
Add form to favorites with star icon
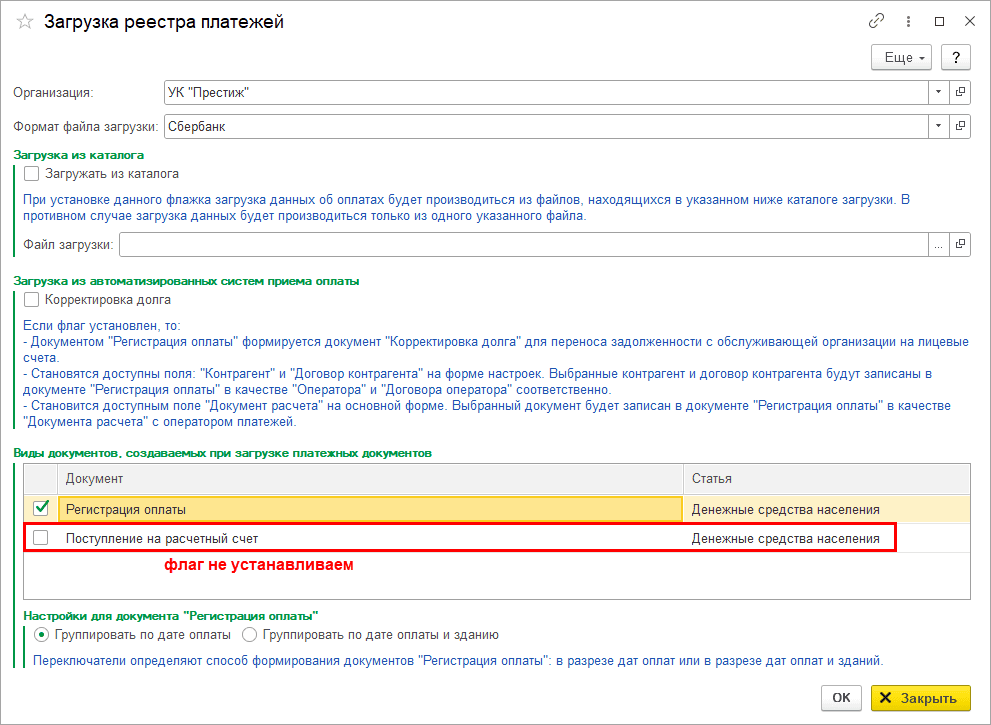click(25, 22)
